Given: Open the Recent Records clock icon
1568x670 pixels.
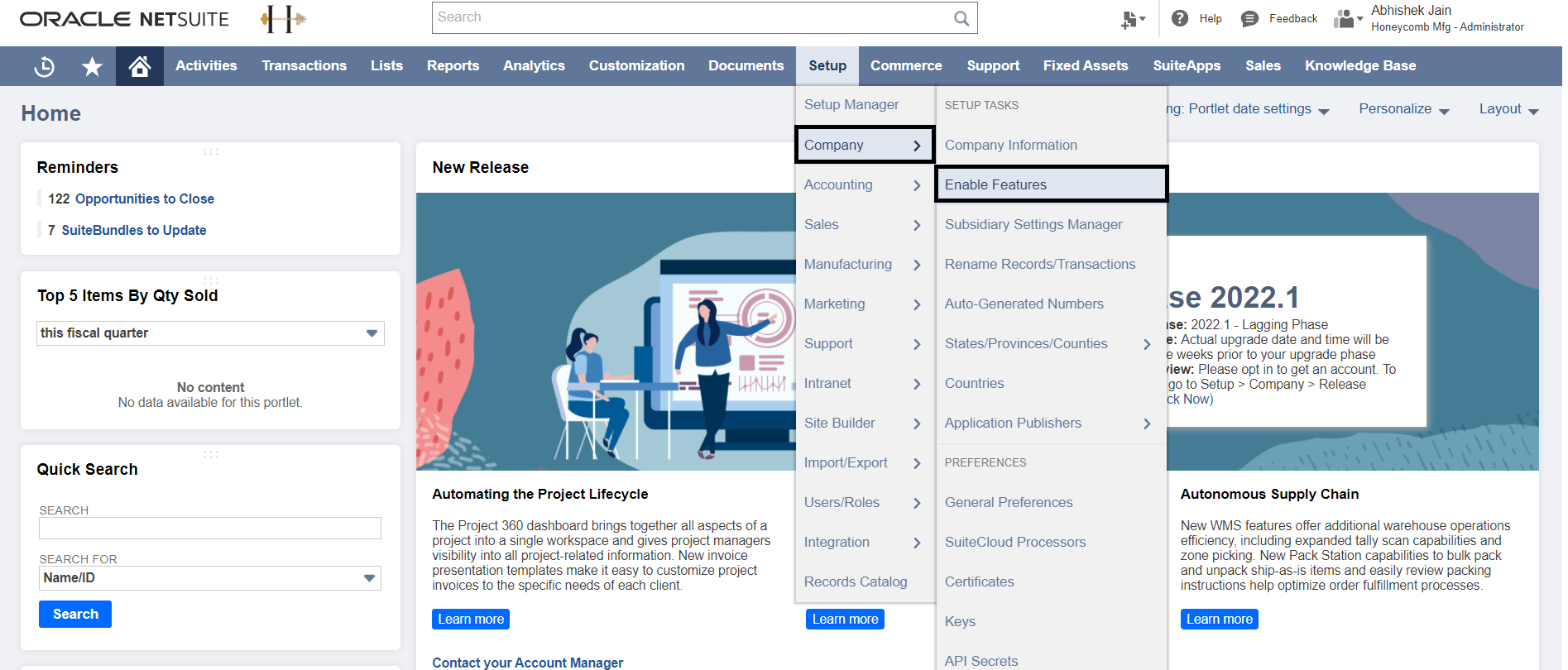Looking at the screenshot, I should pos(45,66).
